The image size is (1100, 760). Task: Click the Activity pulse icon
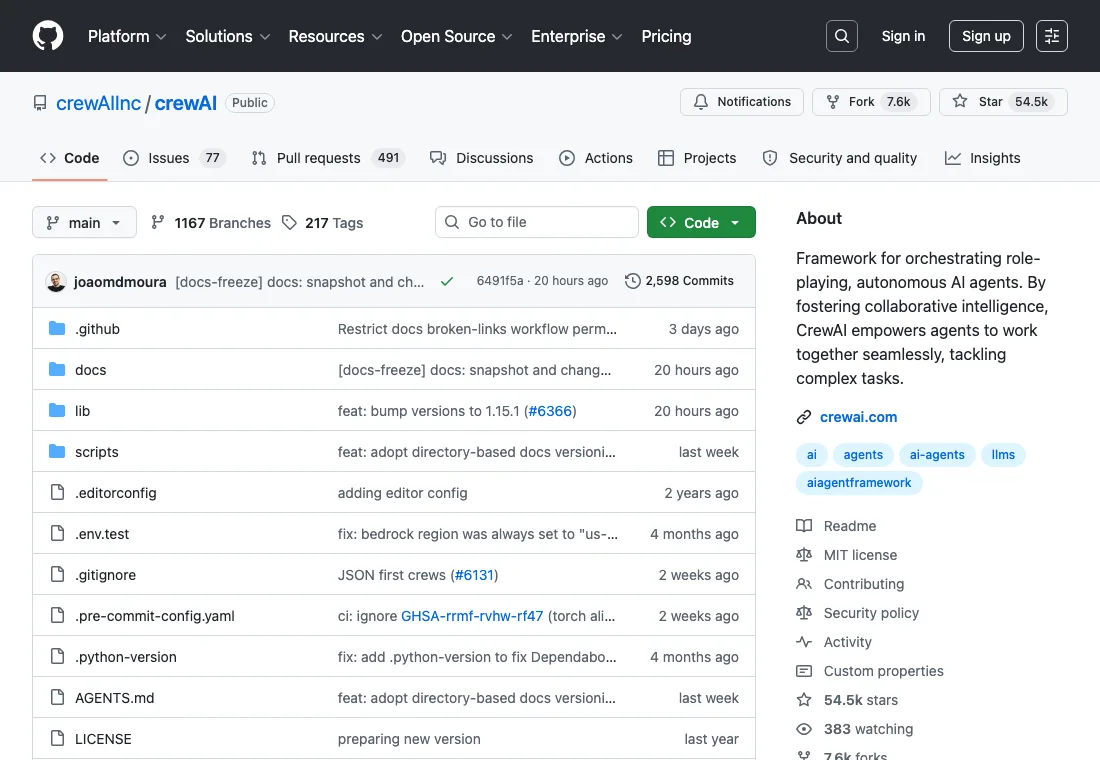coord(804,641)
